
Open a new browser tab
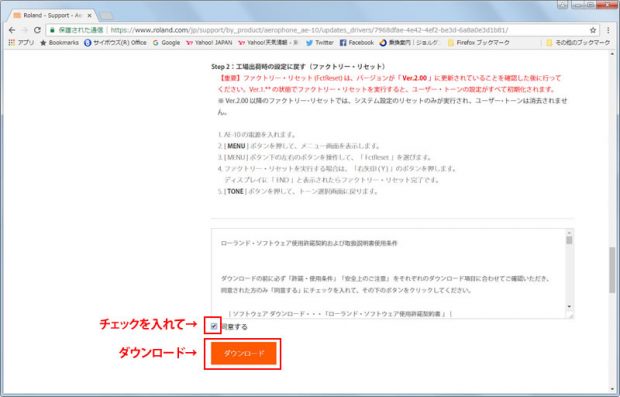(x=106, y=15)
